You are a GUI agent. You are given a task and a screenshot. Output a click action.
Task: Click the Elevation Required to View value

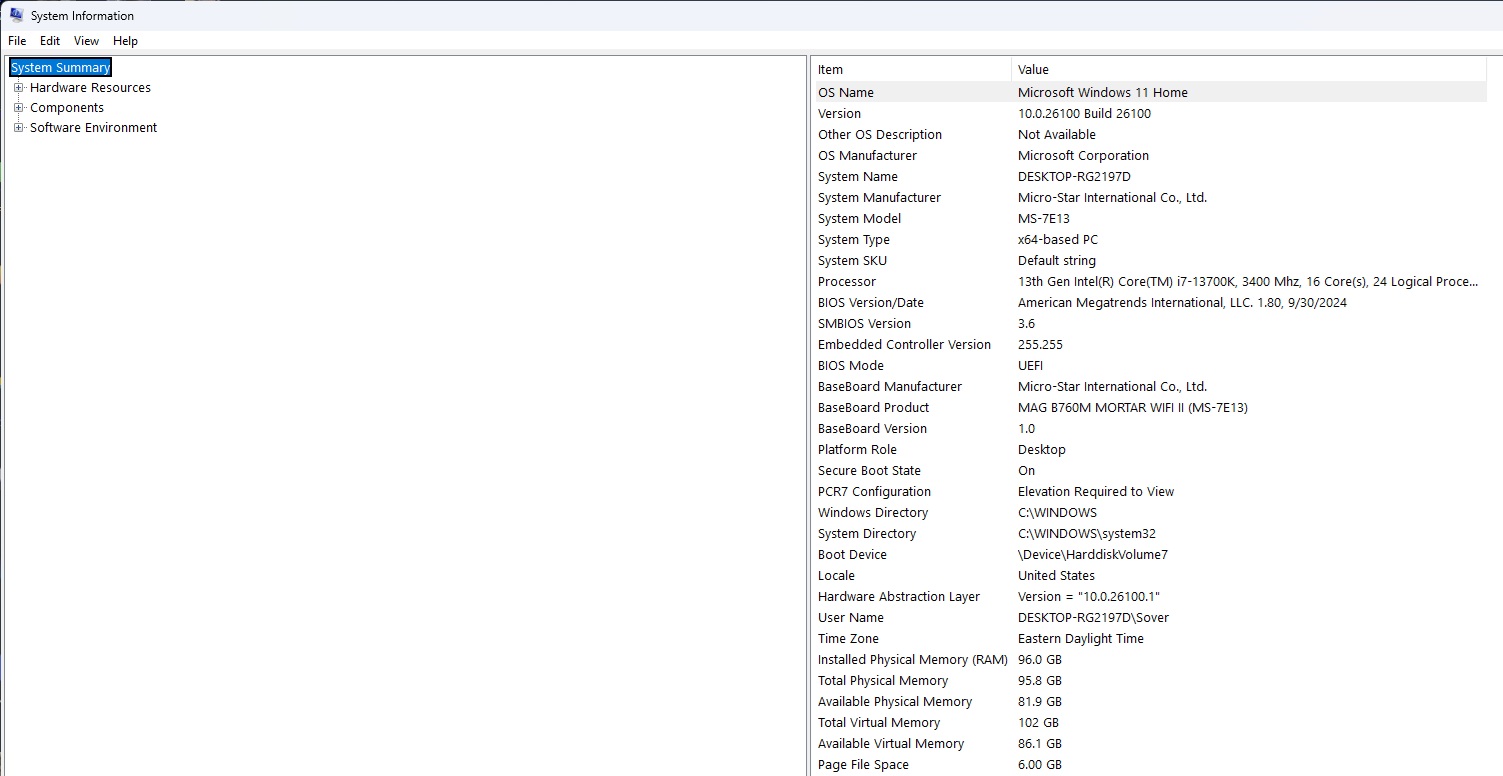pos(1096,491)
